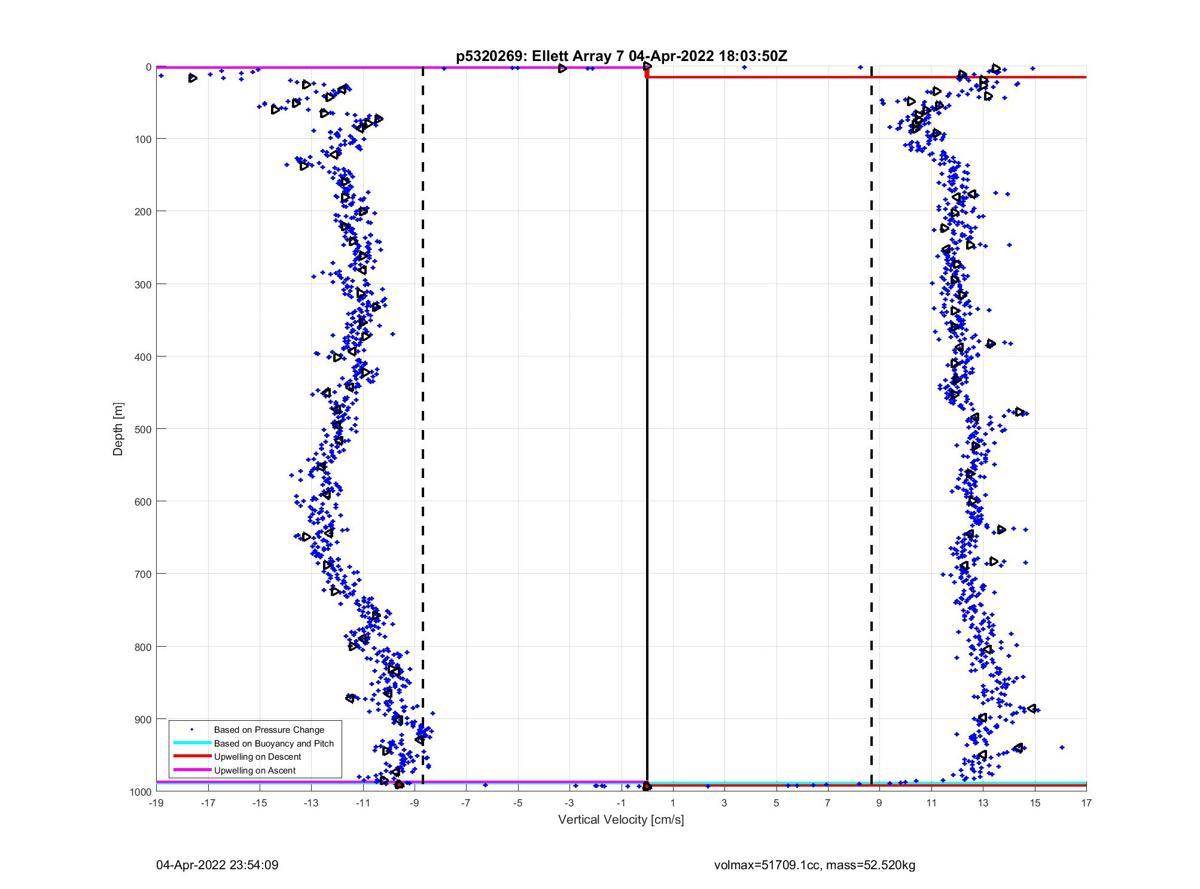Image resolution: width=1200 pixels, height=889 pixels.
Task: Select the 'Depth [m]' y-axis label
Action: 118,429
